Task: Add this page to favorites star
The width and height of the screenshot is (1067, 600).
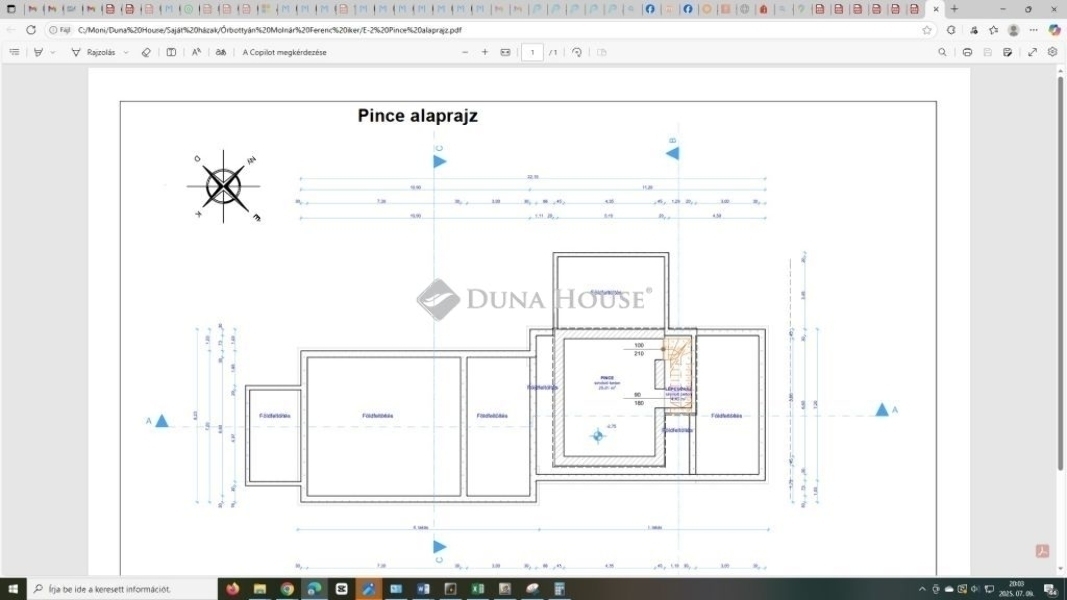Action: (927, 30)
